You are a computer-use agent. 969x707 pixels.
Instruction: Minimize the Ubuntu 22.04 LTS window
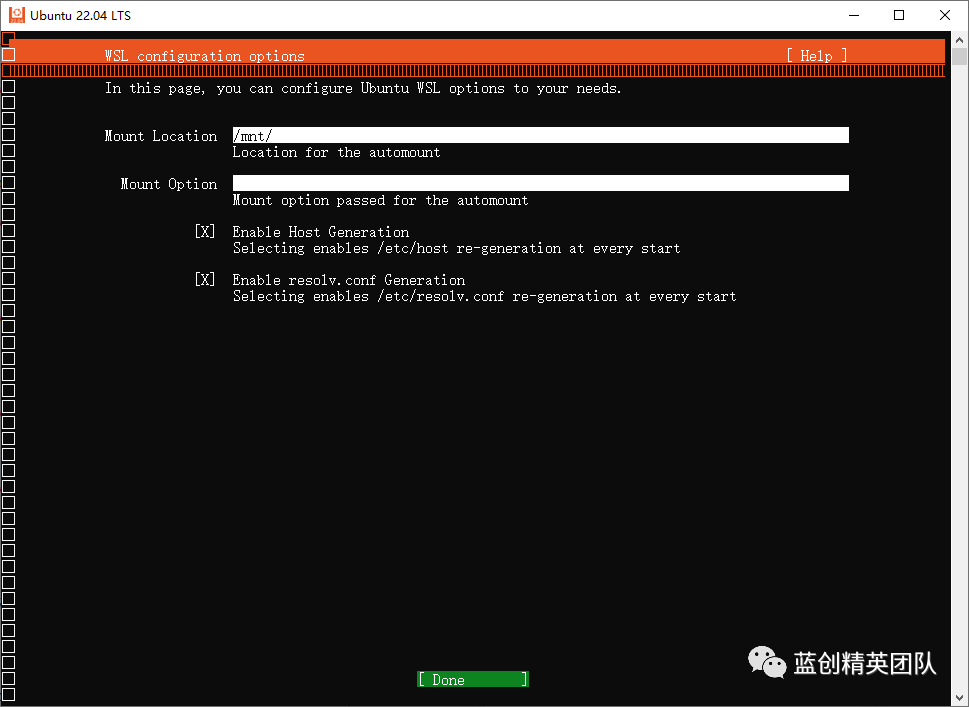coord(854,15)
